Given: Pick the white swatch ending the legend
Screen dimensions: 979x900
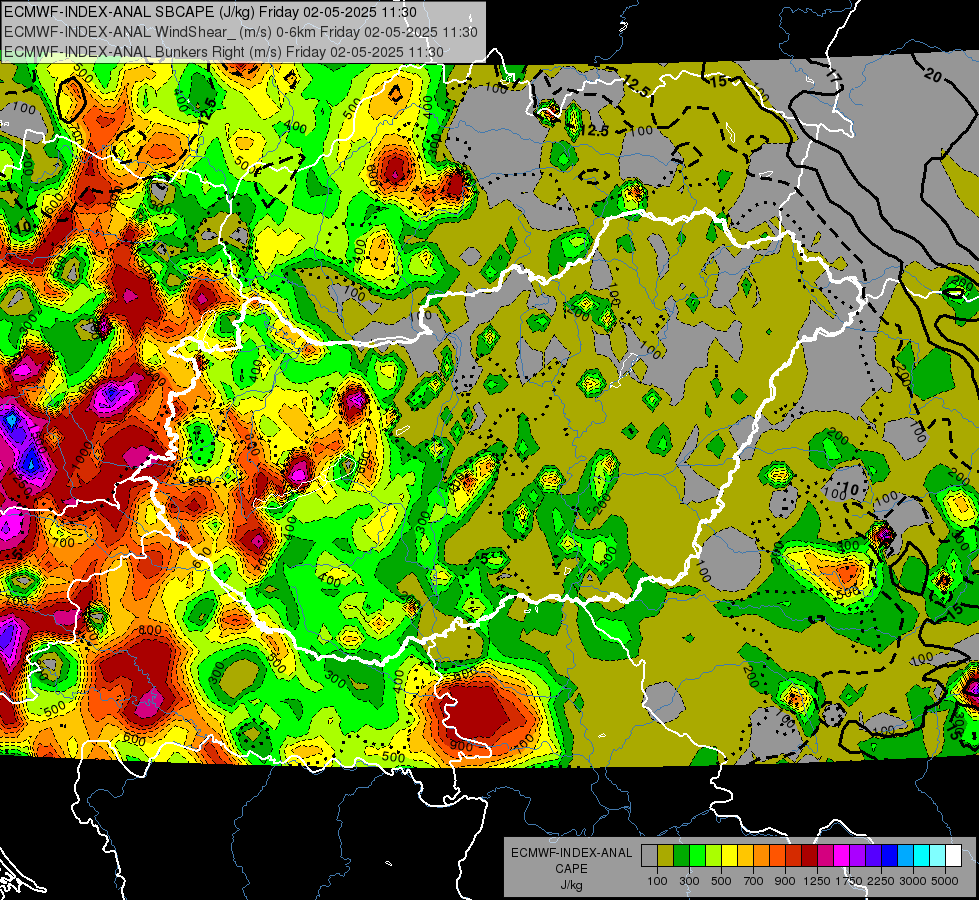Looking at the screenshot, I should 953,855.
